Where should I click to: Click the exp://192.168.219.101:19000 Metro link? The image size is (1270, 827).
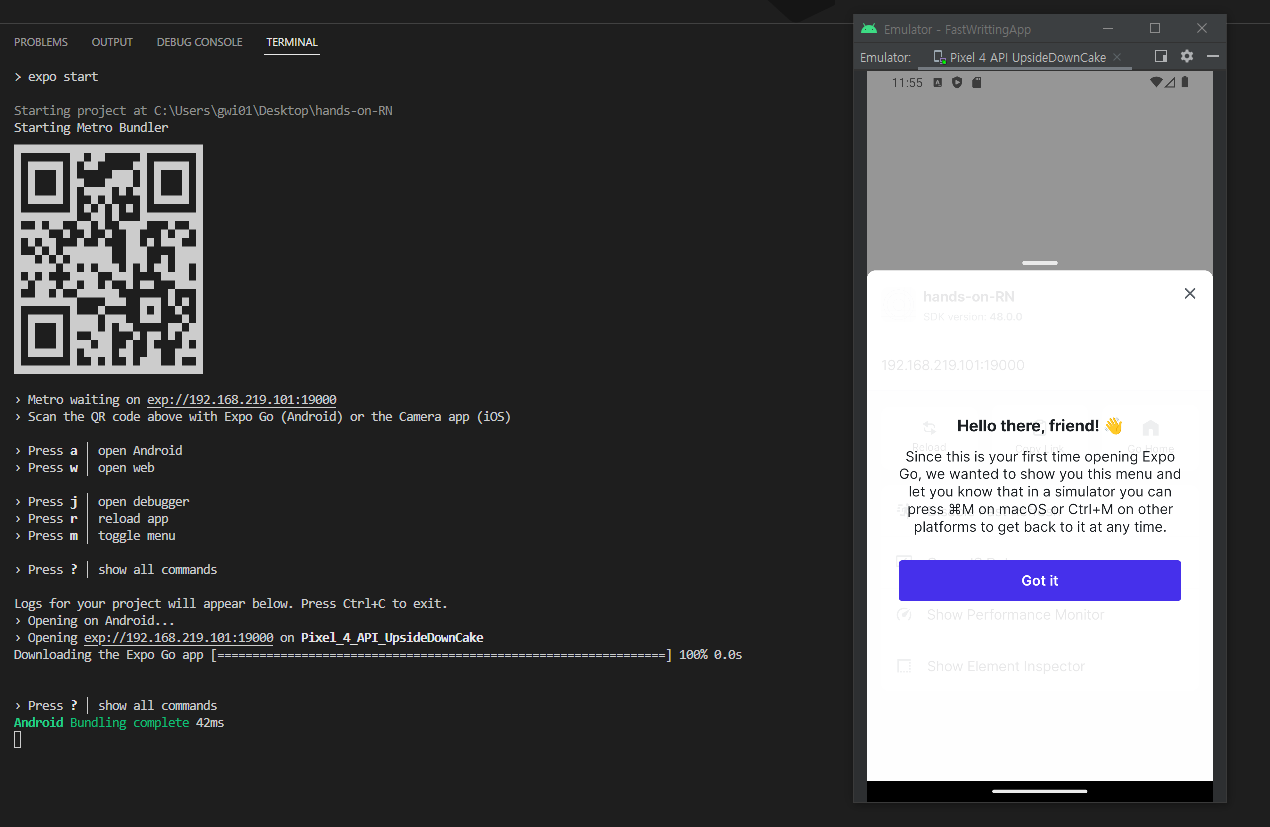tap(241, 399)
